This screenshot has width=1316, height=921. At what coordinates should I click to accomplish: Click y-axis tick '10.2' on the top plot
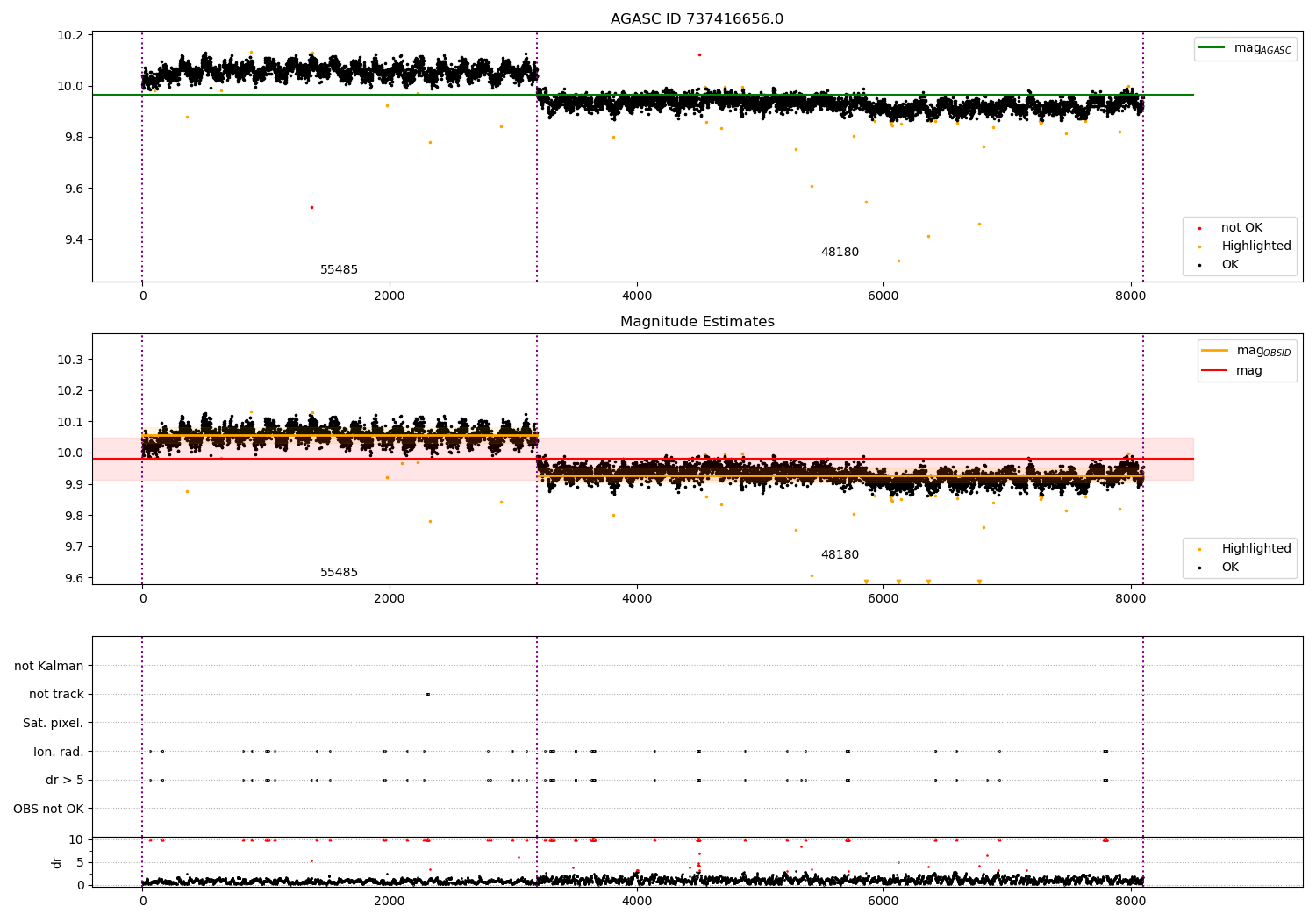[x=70, y=36]
